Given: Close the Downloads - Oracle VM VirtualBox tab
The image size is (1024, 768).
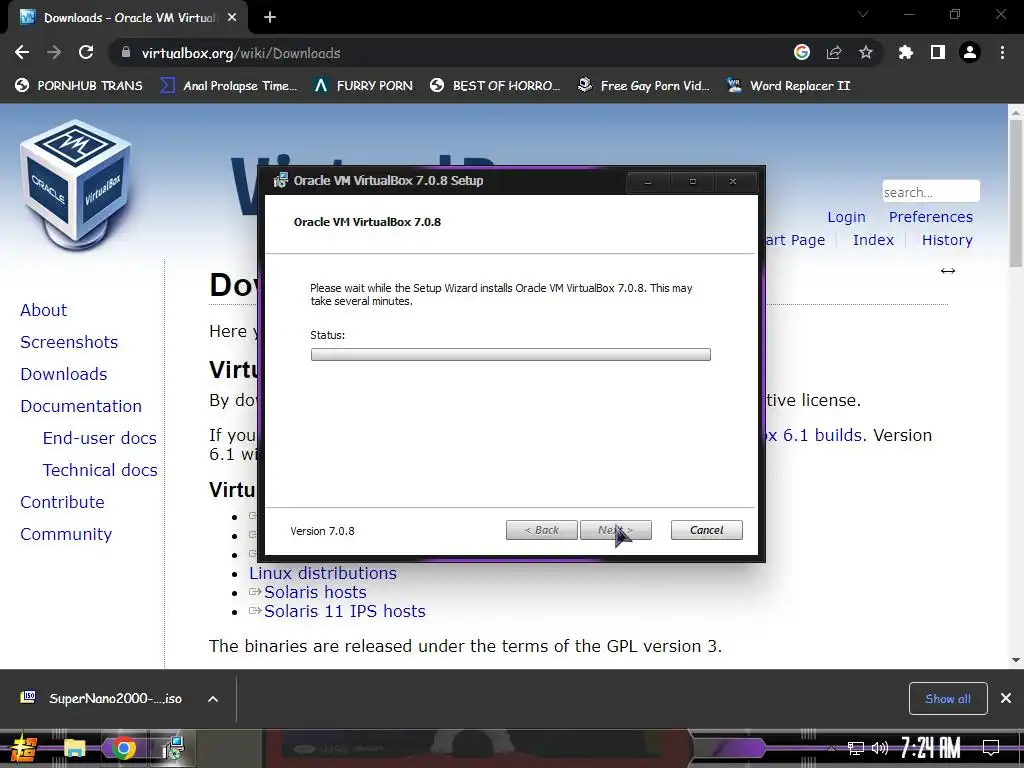Looking at the screenshot, I should pos(232,18).
